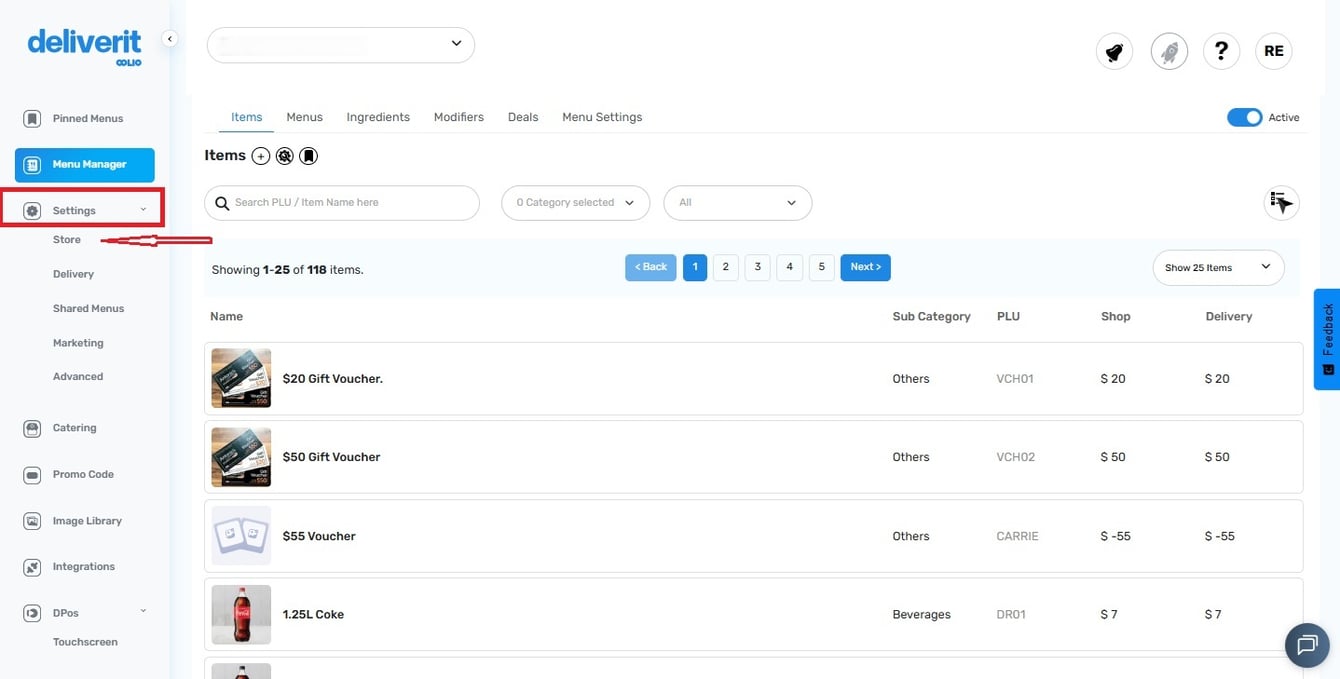Screen dimensions: 1340x679
Task: Click the bookmark icon next to the Items heading
Action: coord(309,156)
